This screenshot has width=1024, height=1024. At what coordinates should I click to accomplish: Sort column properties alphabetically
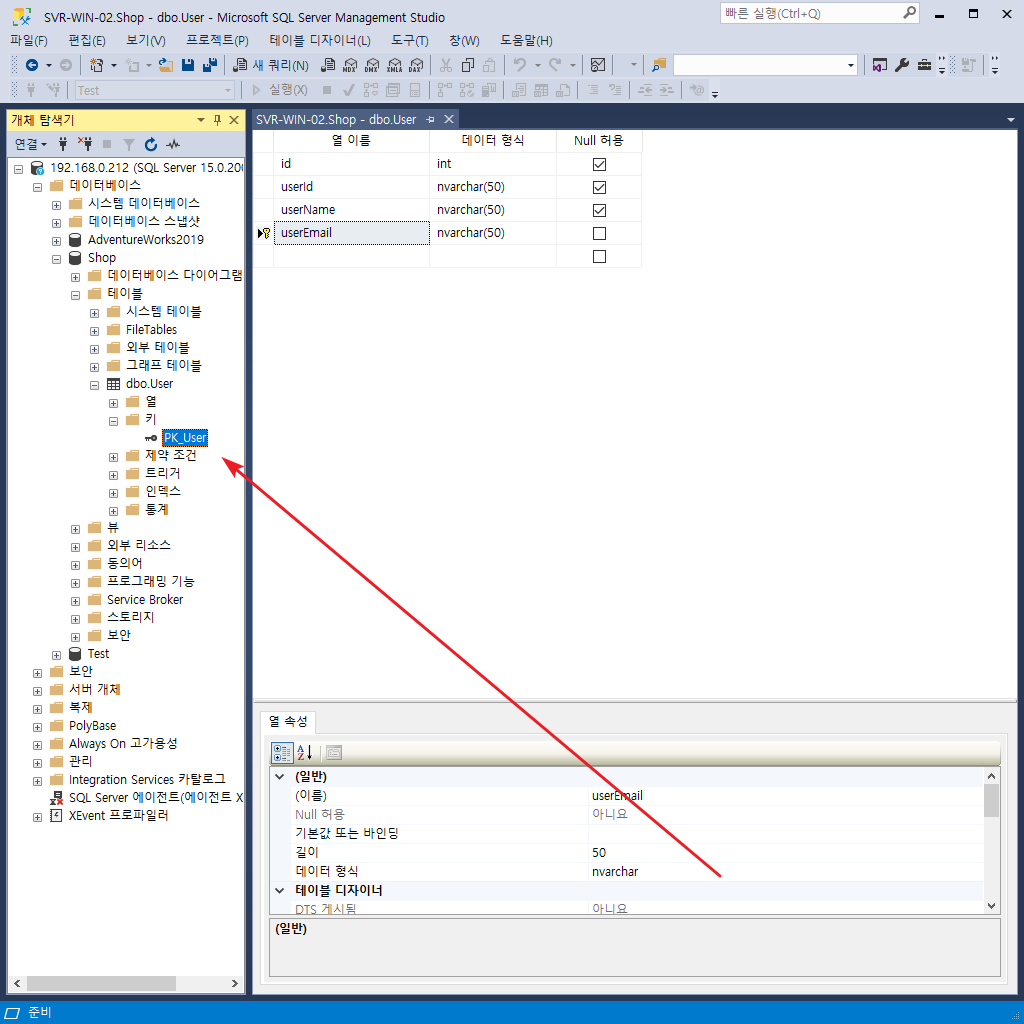[x=305, y=753]
